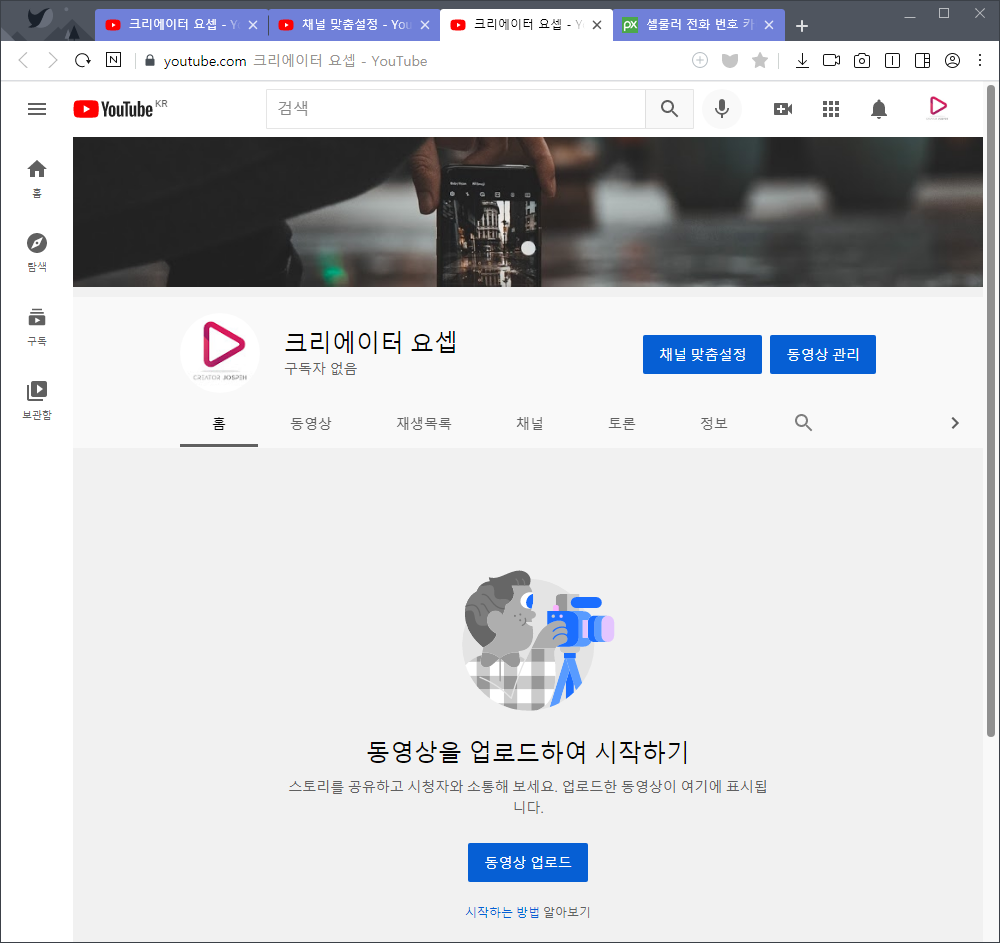Click the page vertical scrollbar
This screenshot has height=943, width=1000.
click(x=990, y=411)
